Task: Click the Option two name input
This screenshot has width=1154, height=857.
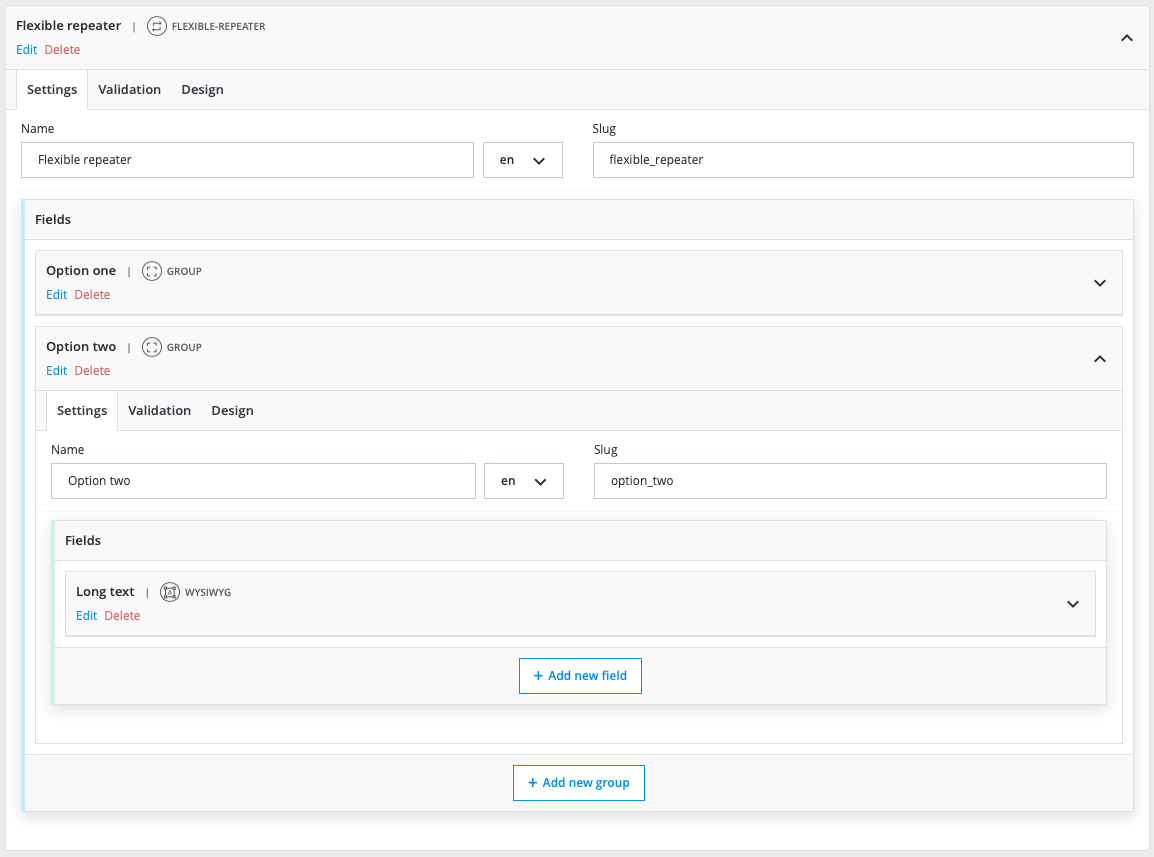Action: click(x=263, y=481)
